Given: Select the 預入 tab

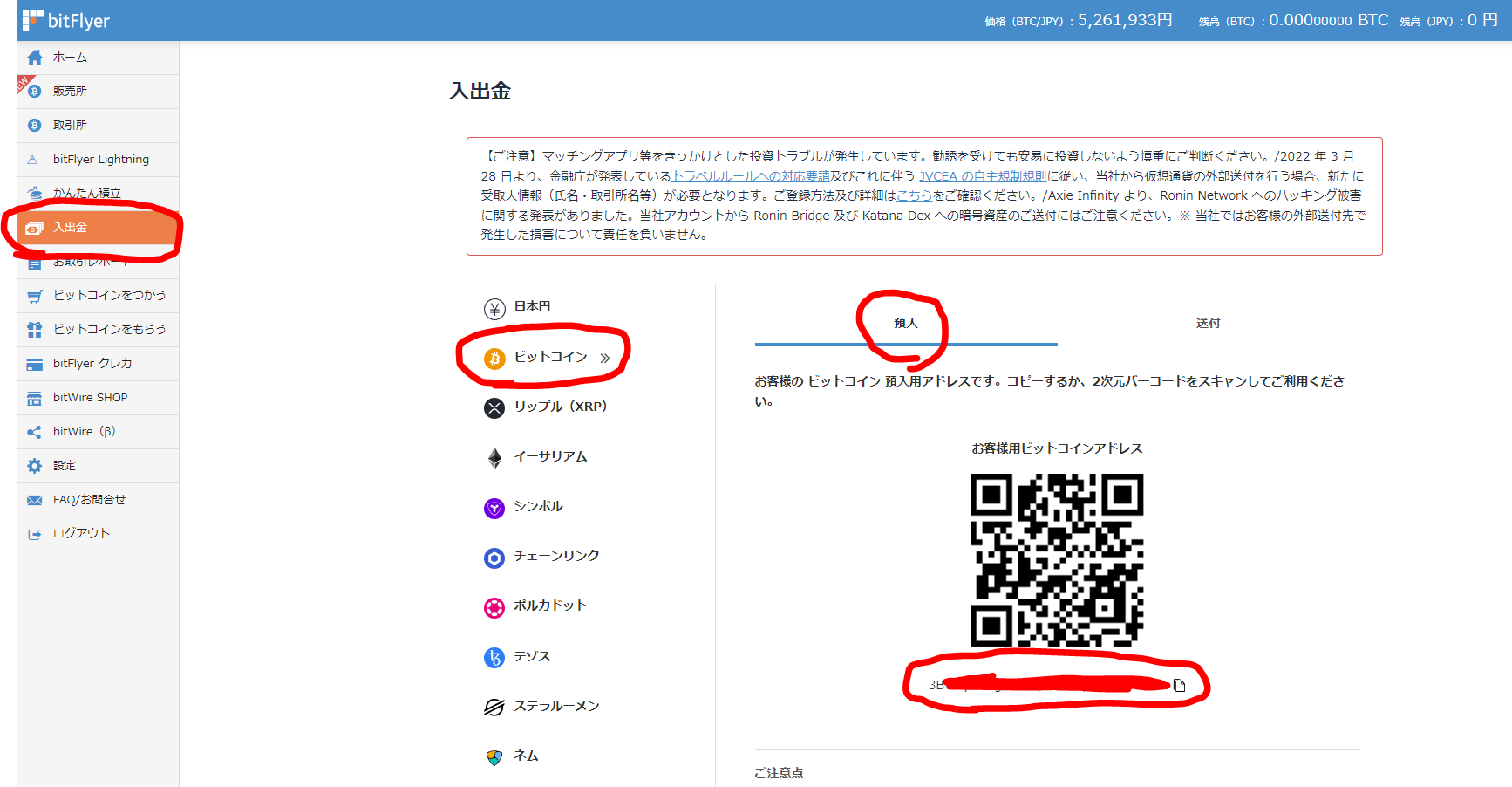Looking at the screenshot, I should click(x=905, y=322).
